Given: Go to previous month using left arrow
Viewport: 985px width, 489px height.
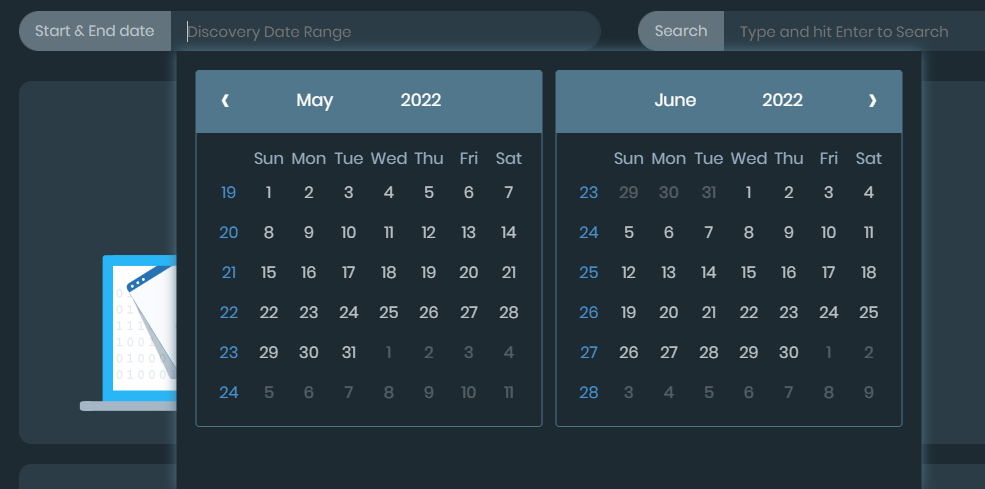Looking at the screenshot, I should (x=225, y=100).
